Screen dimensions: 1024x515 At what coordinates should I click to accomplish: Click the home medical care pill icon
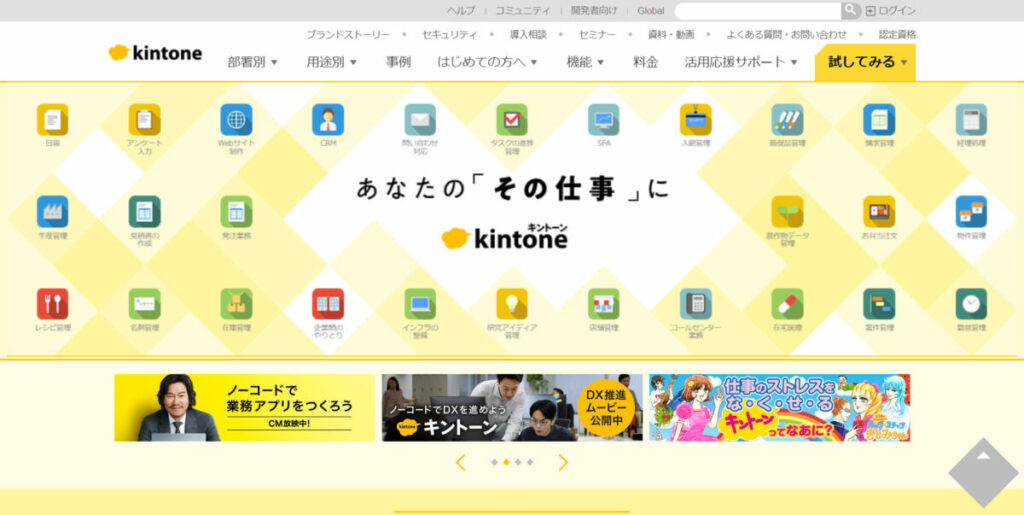787,304
